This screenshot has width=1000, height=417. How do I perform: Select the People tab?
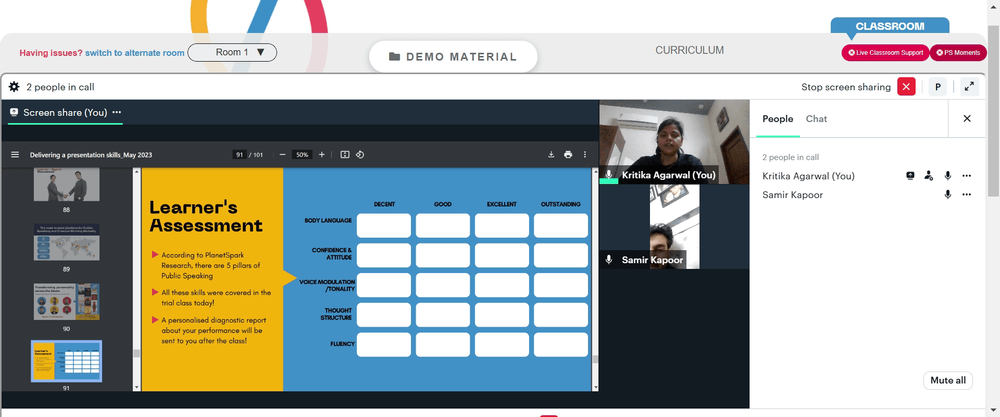pos(778,119)
